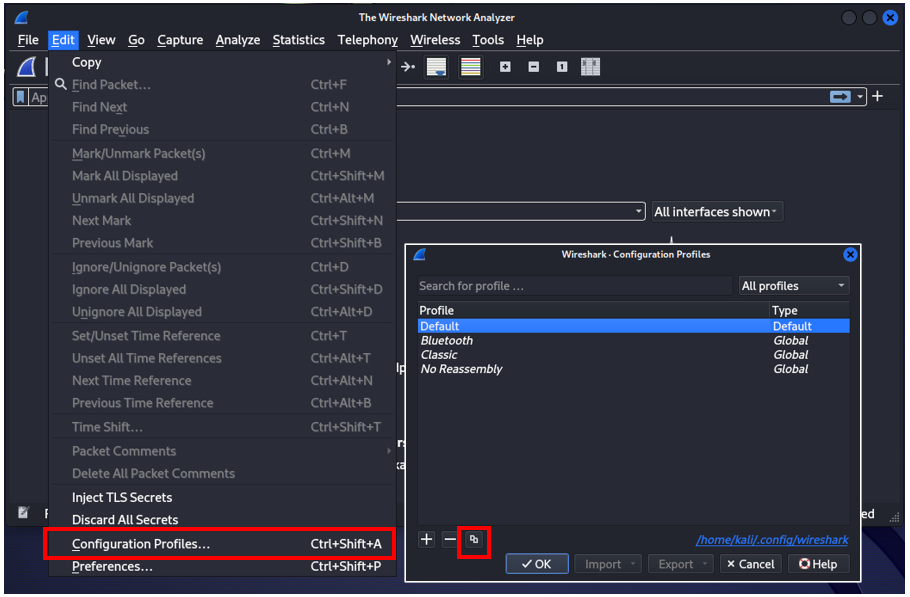Click the zoom out toolbar icon
The image size is (910, 597).
[x=533, y=67]
